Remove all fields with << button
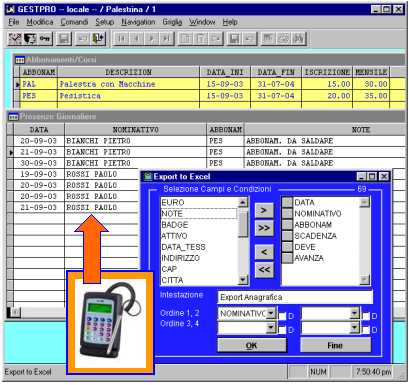This screenshot has width=409, height=385. [264, 269]
